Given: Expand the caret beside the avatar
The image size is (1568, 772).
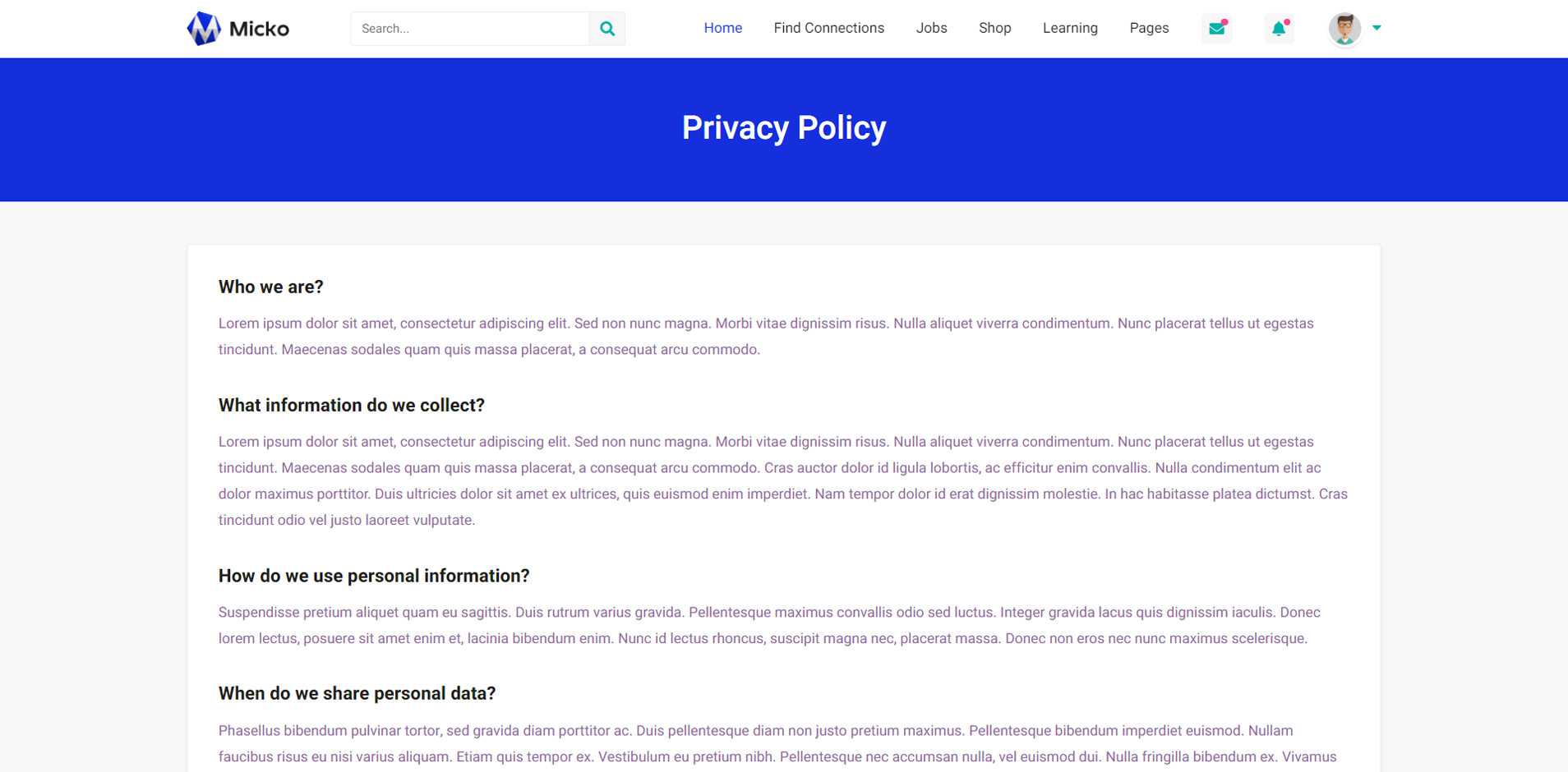Looking at the screenshot, I should pyautogui.click(x=1377, y=28).
